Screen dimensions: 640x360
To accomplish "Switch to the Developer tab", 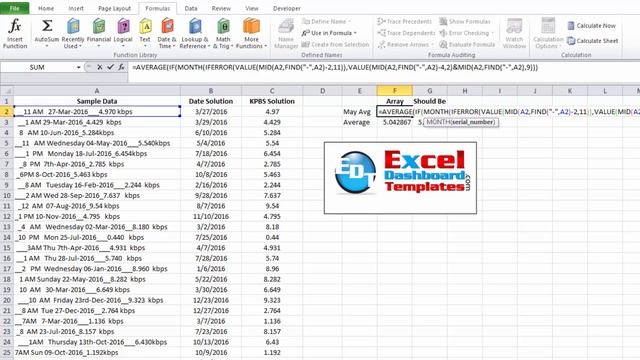I will point(287,8).
